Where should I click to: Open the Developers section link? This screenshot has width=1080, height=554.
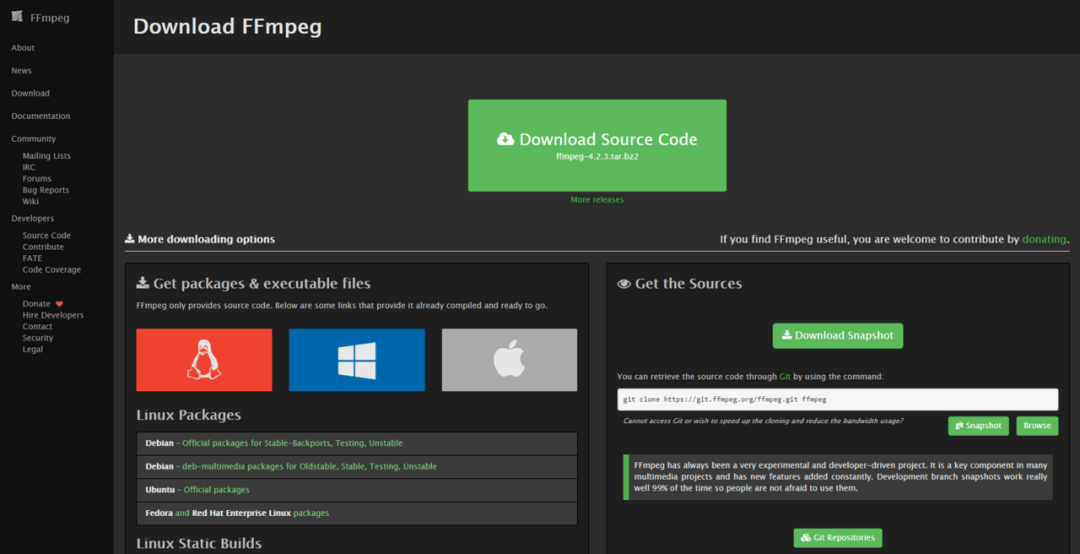pyautogui.click(x=32, y=218)
